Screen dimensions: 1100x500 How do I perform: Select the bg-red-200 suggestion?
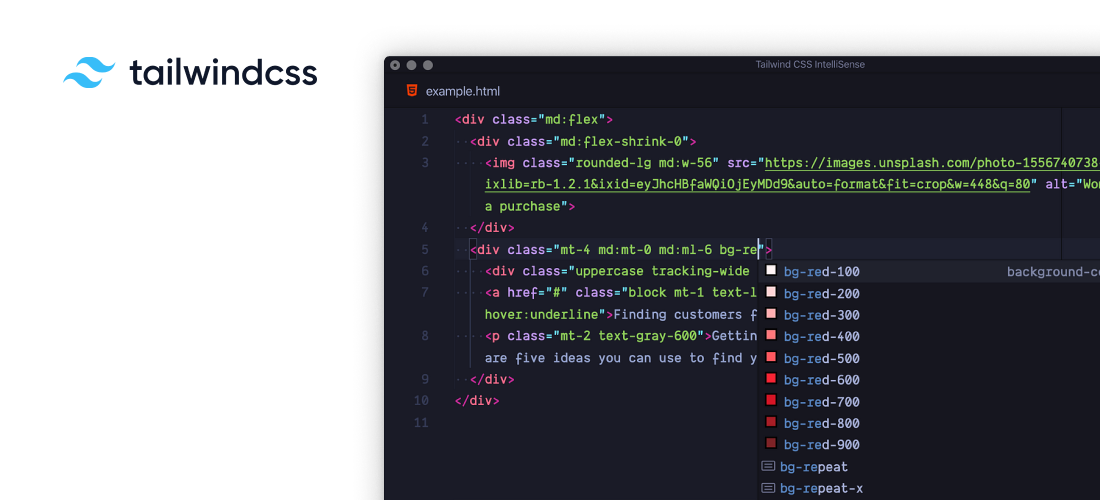pos(929,293)
